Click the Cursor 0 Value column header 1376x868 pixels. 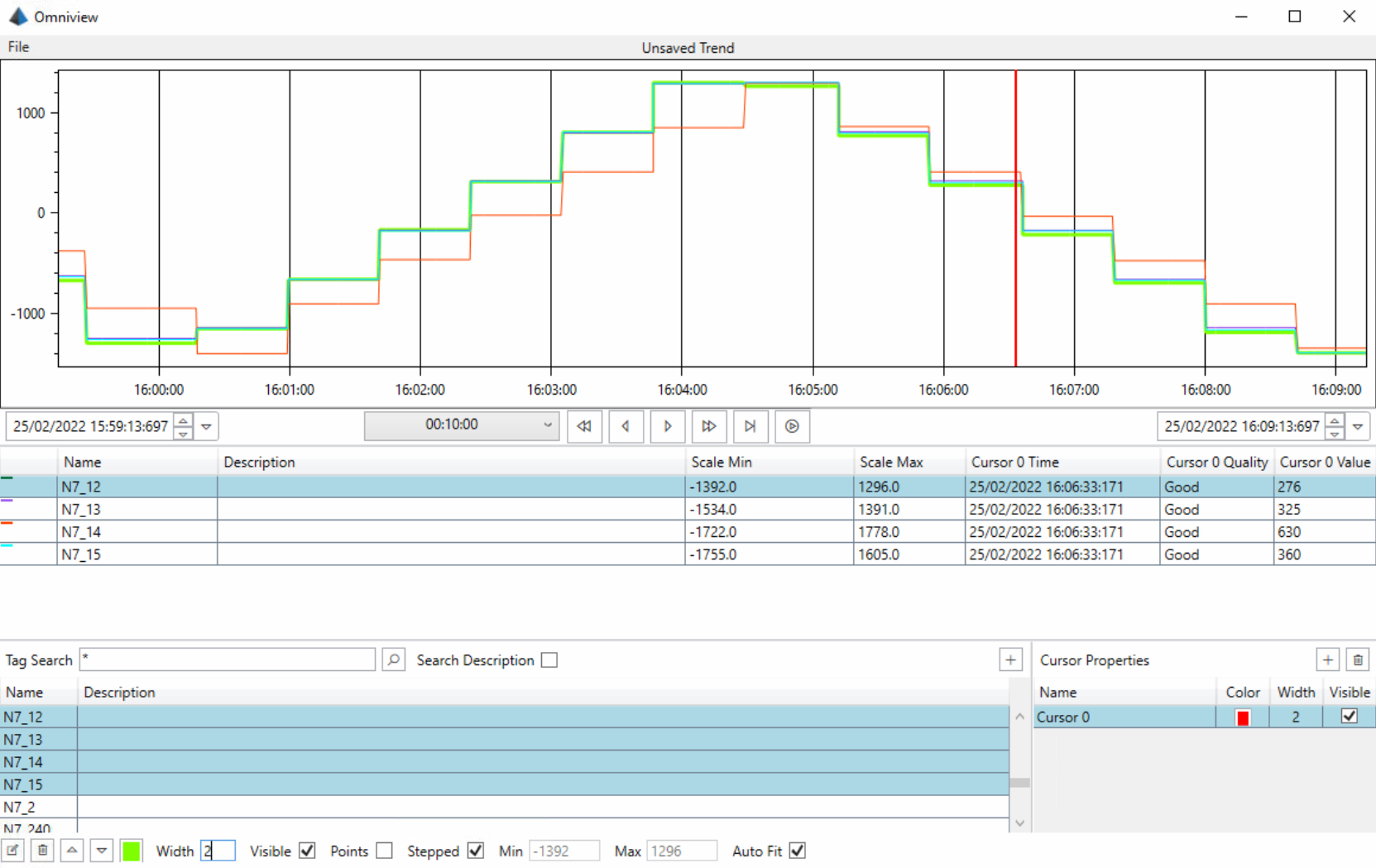[x=1325, y=462]
